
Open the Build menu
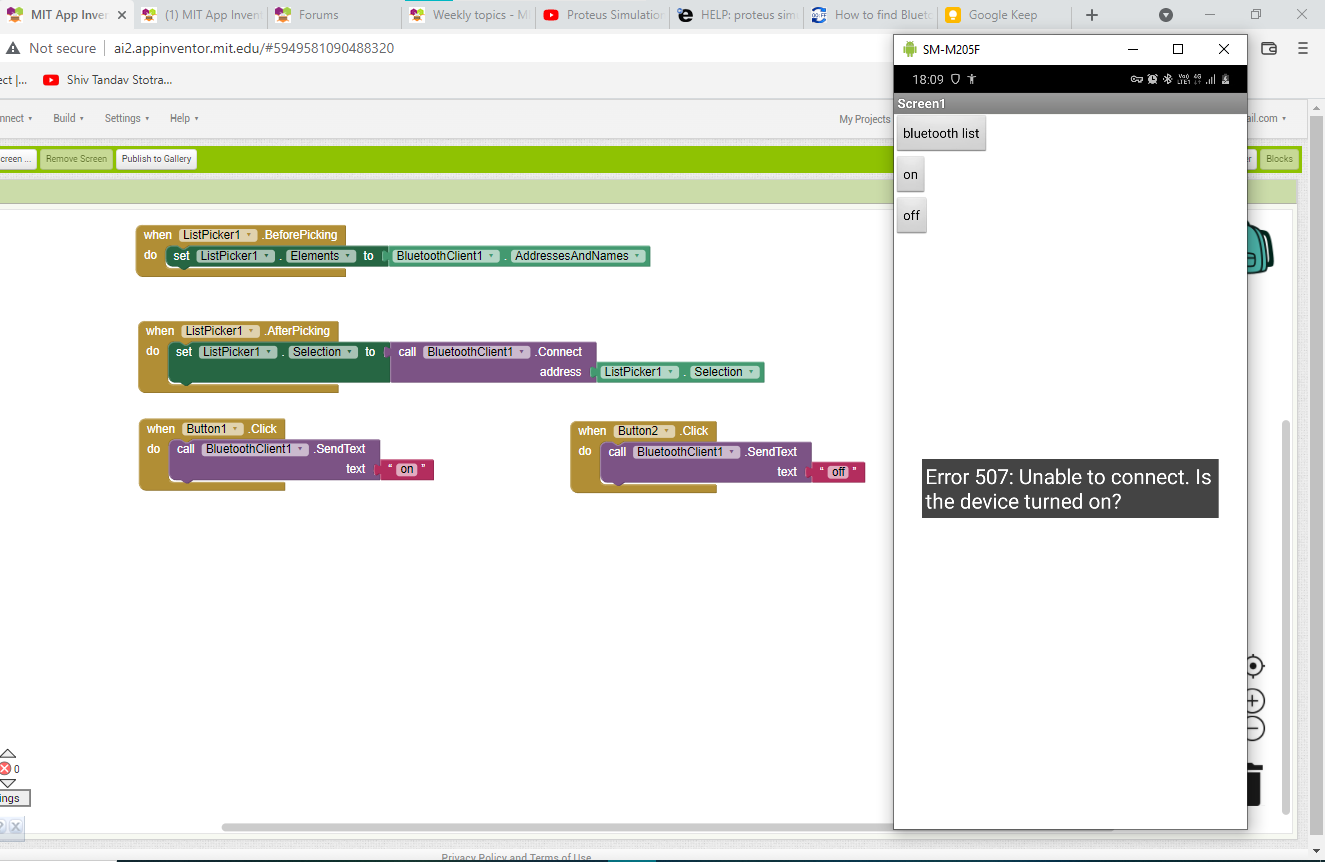pos(70,118)
